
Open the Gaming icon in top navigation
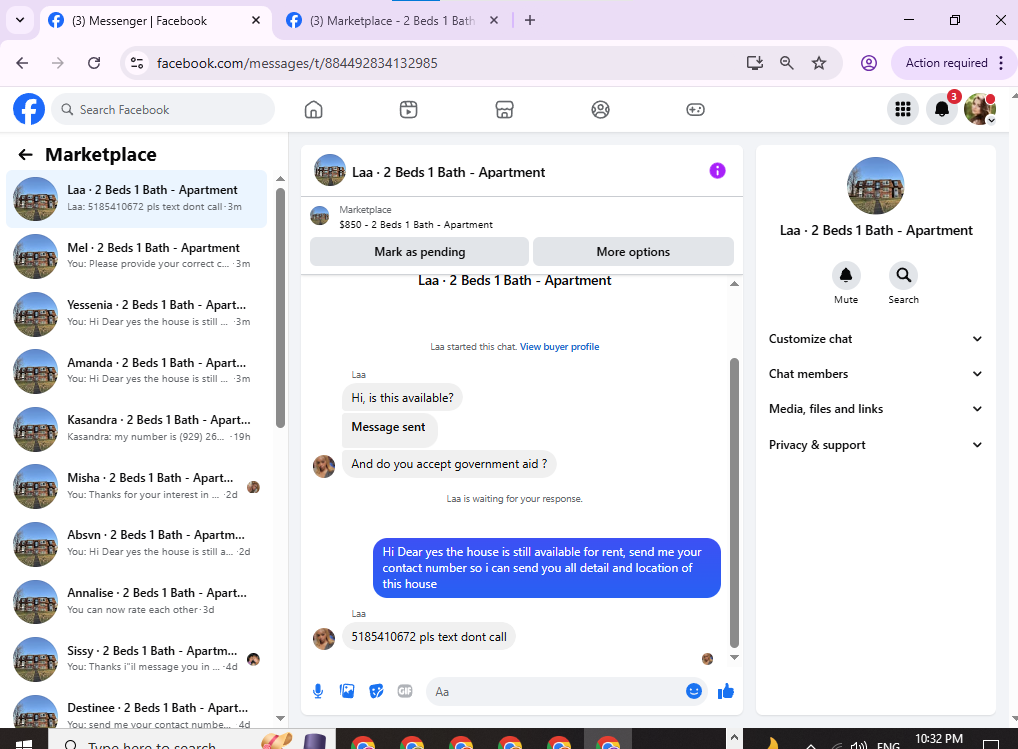point(695,110)
